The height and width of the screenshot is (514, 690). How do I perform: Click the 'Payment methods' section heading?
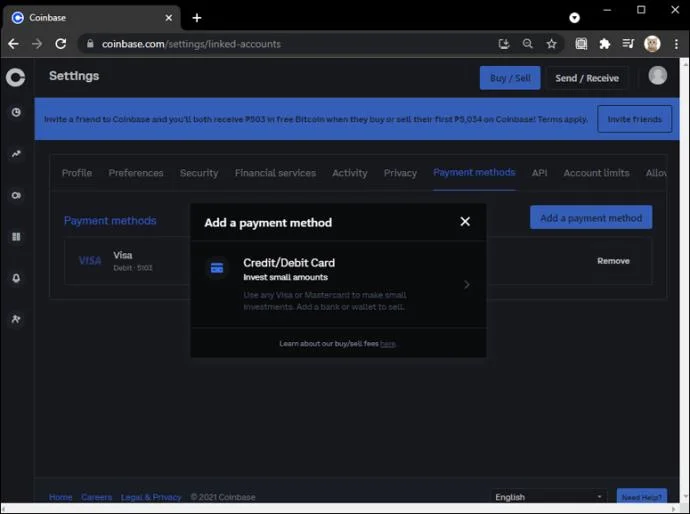110,220
